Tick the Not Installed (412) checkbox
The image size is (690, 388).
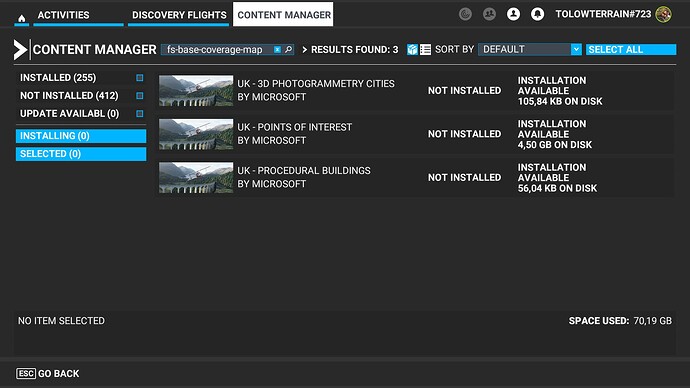(x=139, y=95)
